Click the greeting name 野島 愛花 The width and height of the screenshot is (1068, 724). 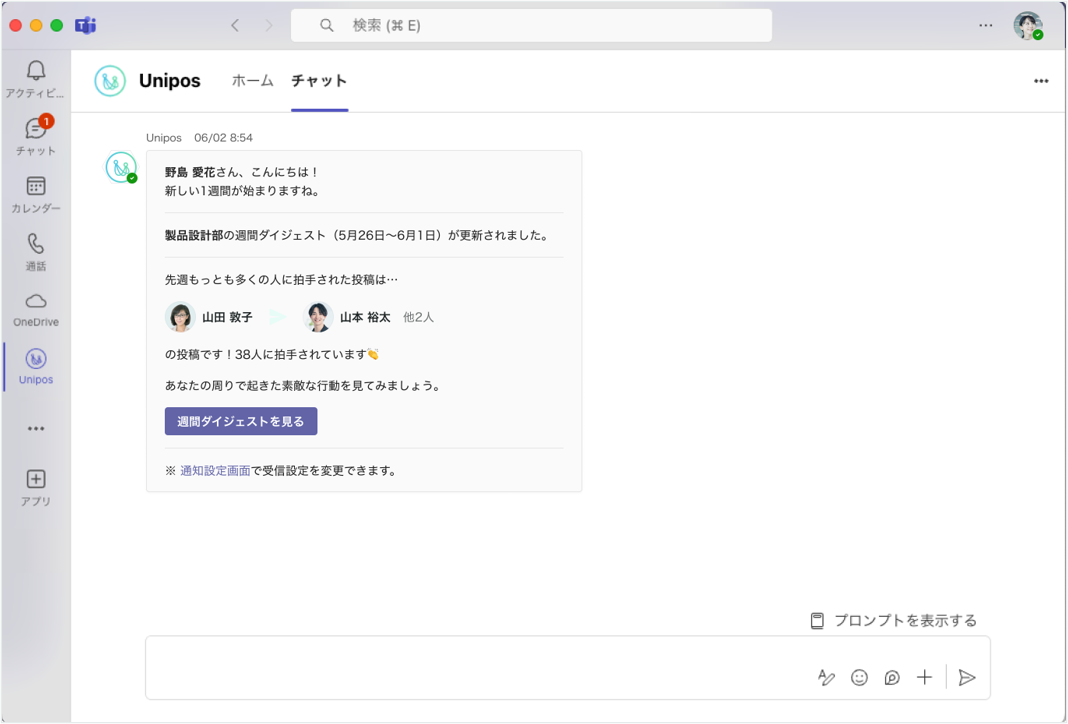tap(189, 172)
